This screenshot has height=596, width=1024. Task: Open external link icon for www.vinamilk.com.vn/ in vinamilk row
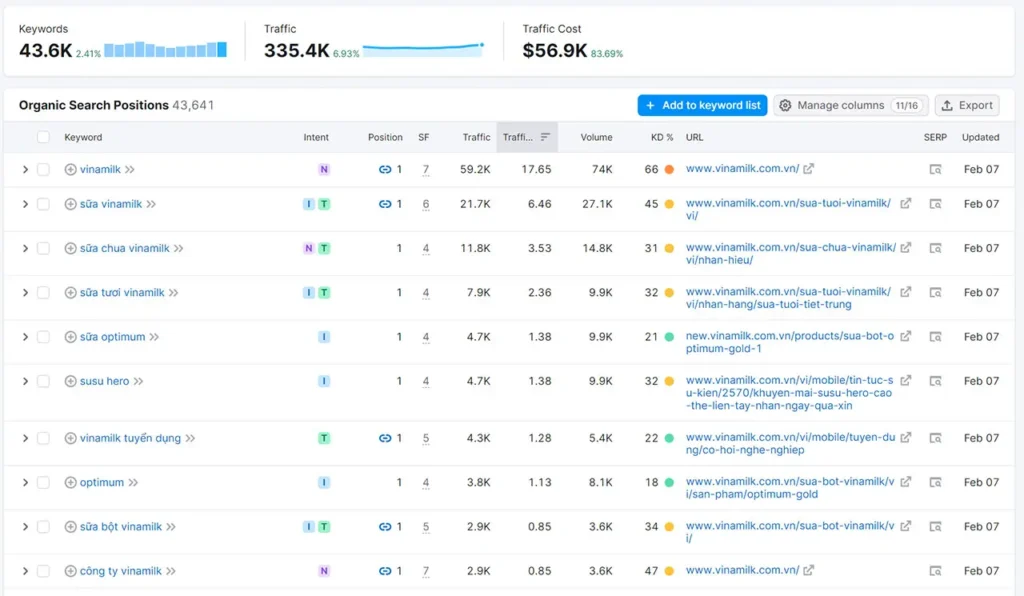coord(808,168)
